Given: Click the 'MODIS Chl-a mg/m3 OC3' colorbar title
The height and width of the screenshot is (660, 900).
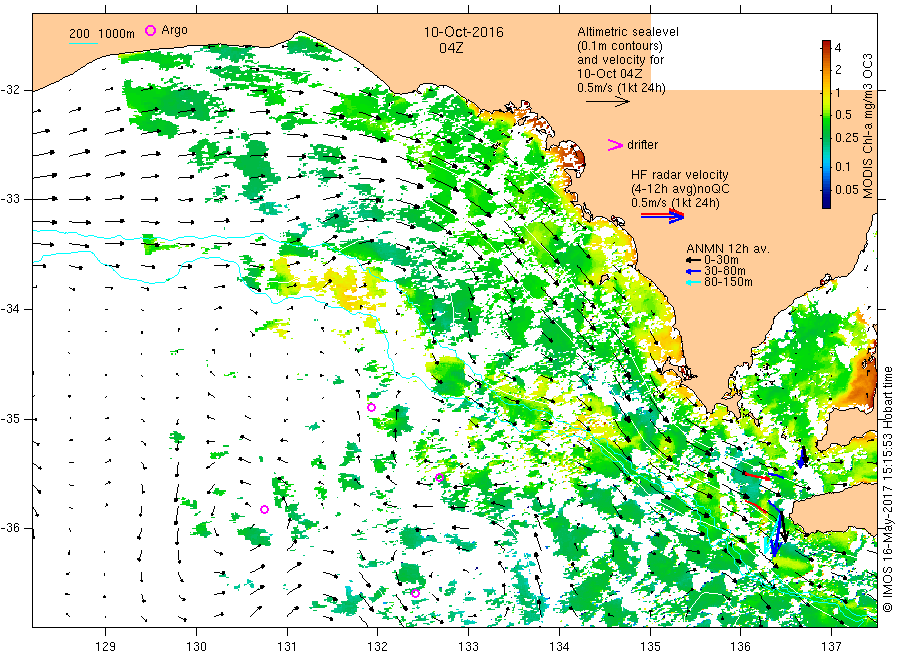Looking at the screenshot, I should [868, 126].
